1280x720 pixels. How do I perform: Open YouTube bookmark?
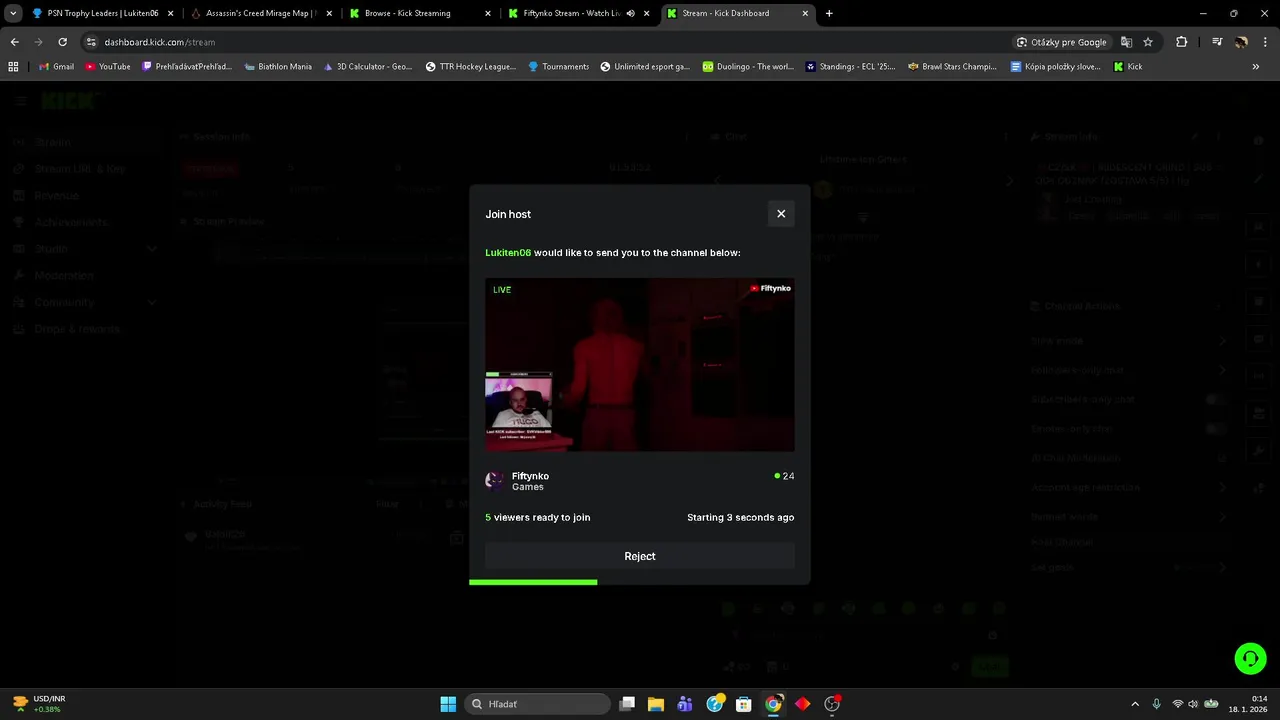click(x=108, y=67)
